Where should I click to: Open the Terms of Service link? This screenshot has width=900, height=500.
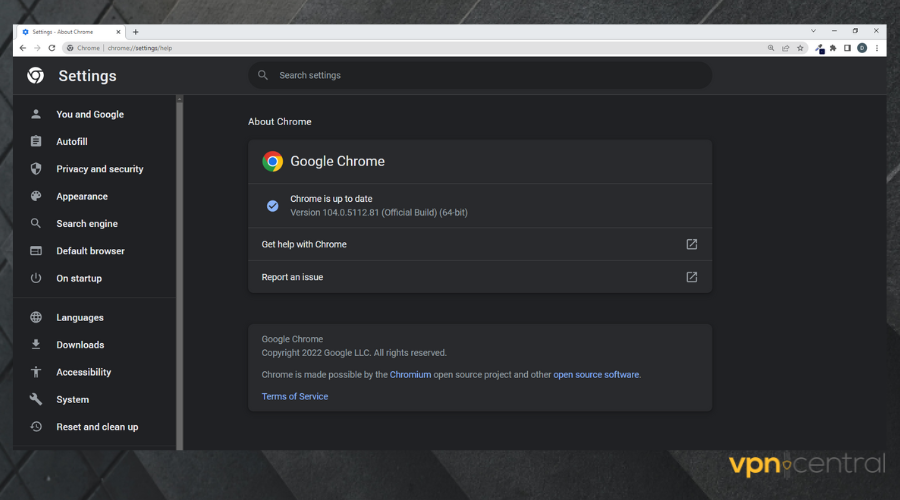tap(295, 397)
